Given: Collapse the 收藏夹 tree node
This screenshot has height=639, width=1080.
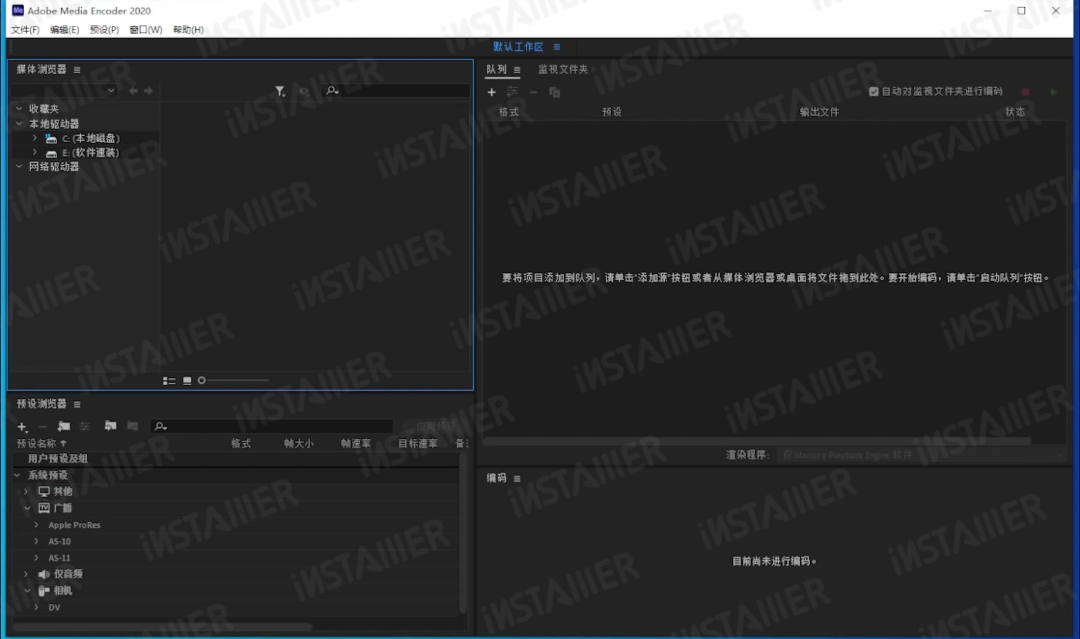Looking at the screenshot, I should (19, 109).
